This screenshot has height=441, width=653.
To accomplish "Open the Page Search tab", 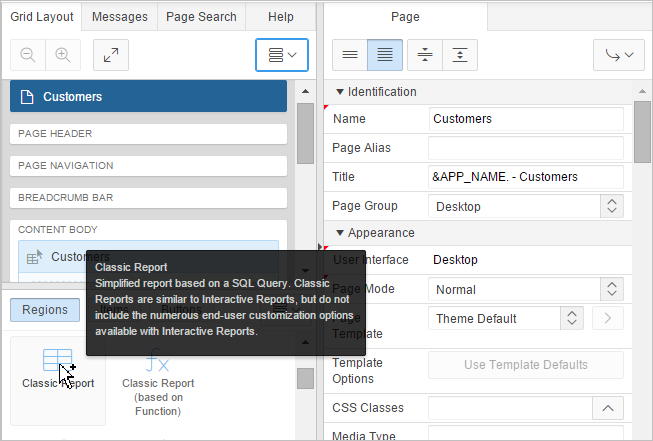I will pyautogui.click(x=203, y=17).
